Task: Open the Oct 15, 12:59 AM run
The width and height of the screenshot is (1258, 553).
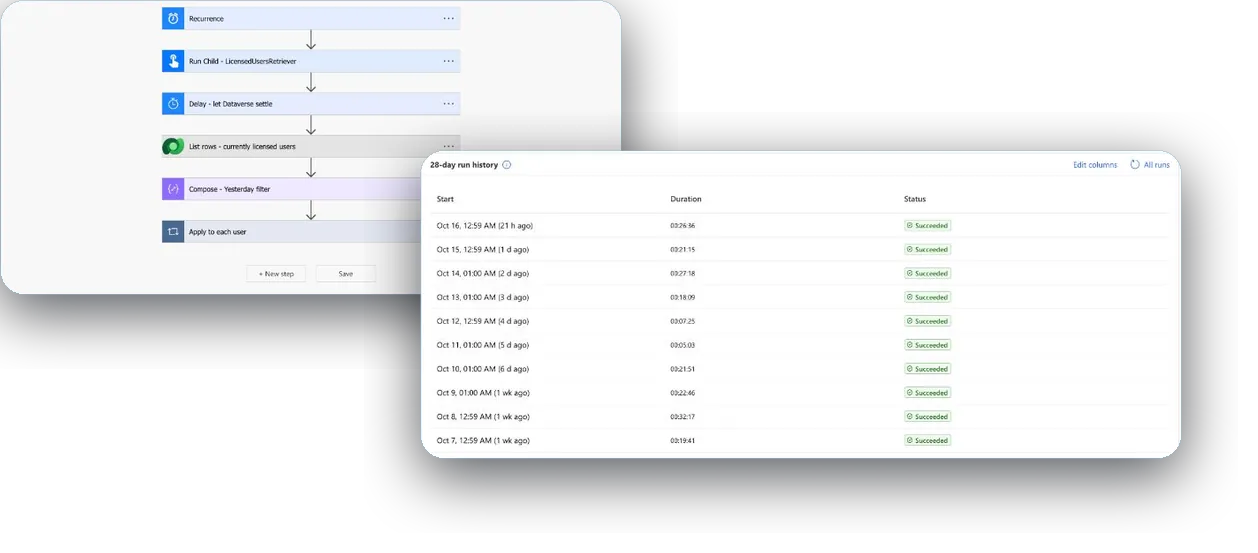Action: pos(483,250)
